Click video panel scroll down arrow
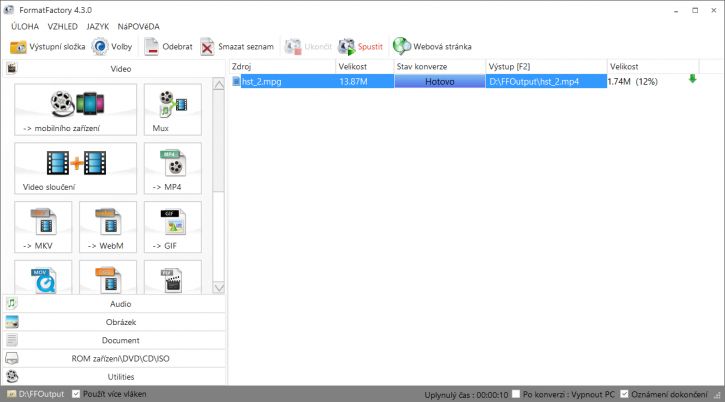This screenshot has height=402, width=725. pyautogui.click(x=219, y=287)
